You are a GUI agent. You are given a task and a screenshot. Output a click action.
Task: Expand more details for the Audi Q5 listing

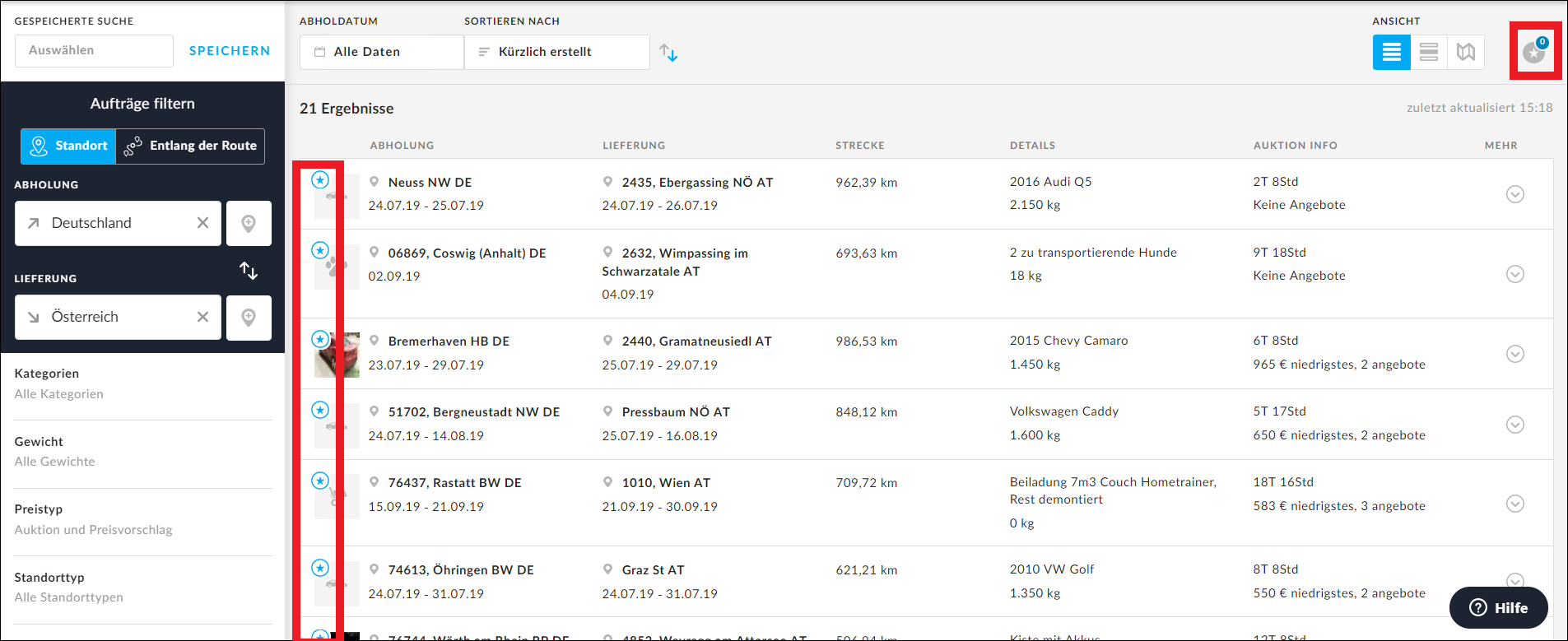pos(1514,194)
